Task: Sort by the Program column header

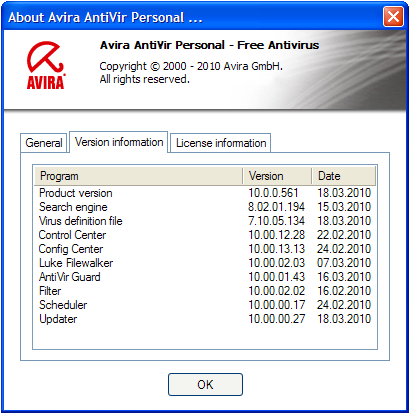Action: coord(139,176)
